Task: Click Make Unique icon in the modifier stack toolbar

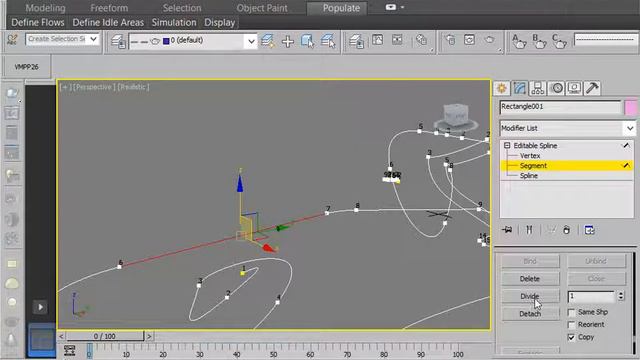Action: tap(551, 230)
